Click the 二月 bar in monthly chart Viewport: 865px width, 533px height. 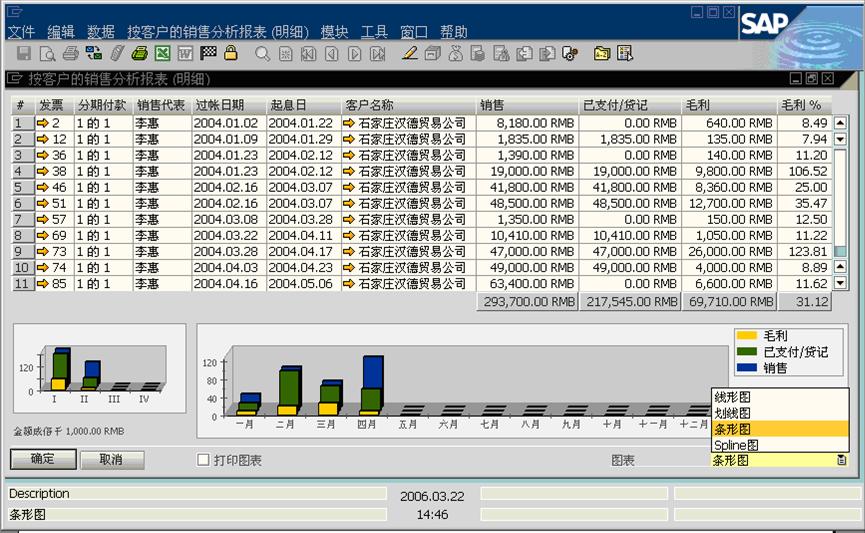click(290, 390)
